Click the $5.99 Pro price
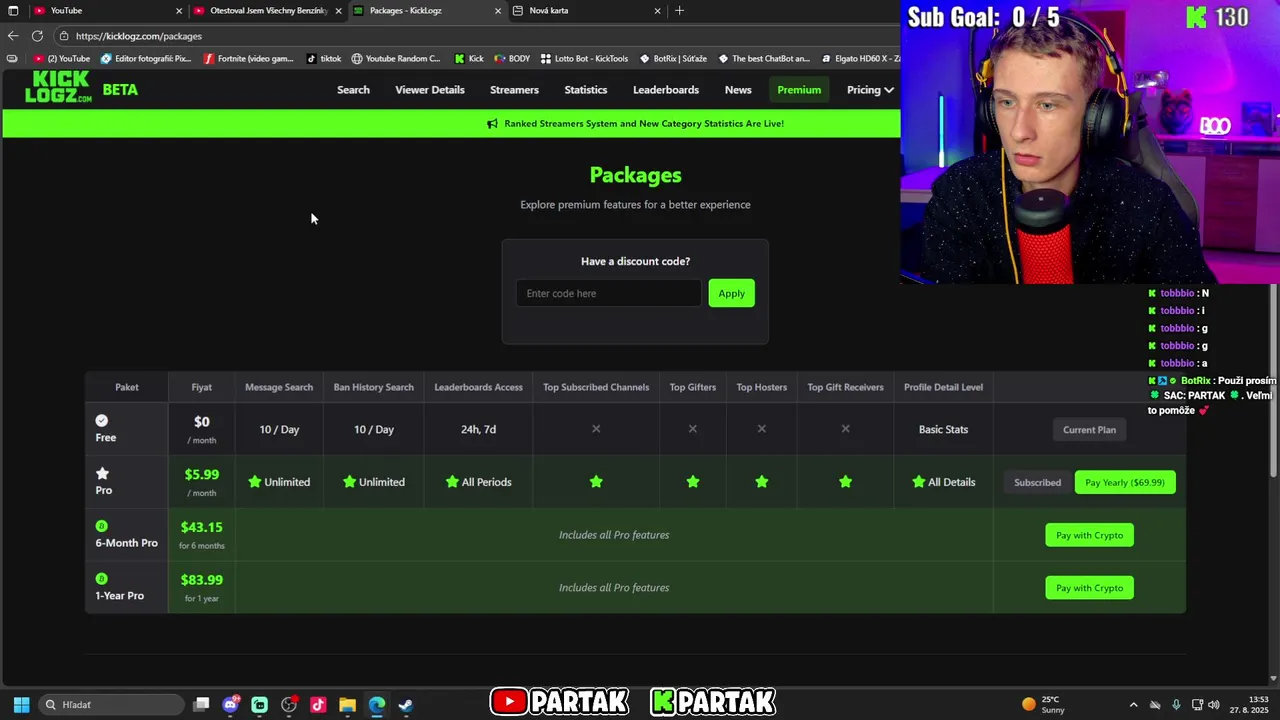 click(x=201, y=475)
